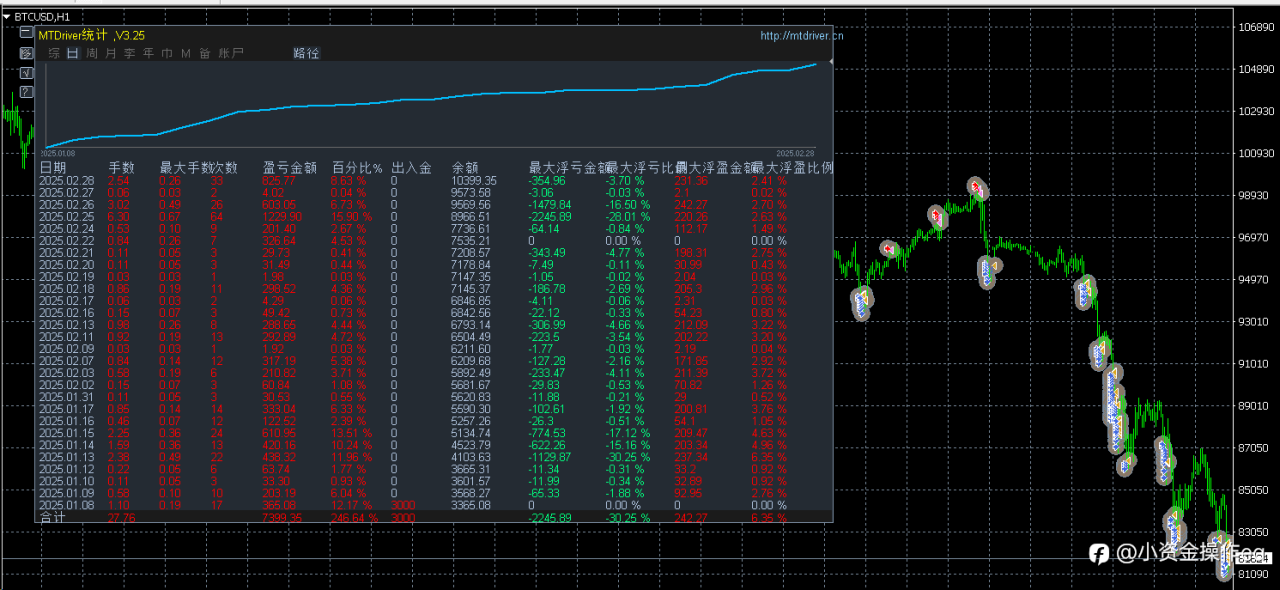Click the 余额 balance column header

coord(465,168)
